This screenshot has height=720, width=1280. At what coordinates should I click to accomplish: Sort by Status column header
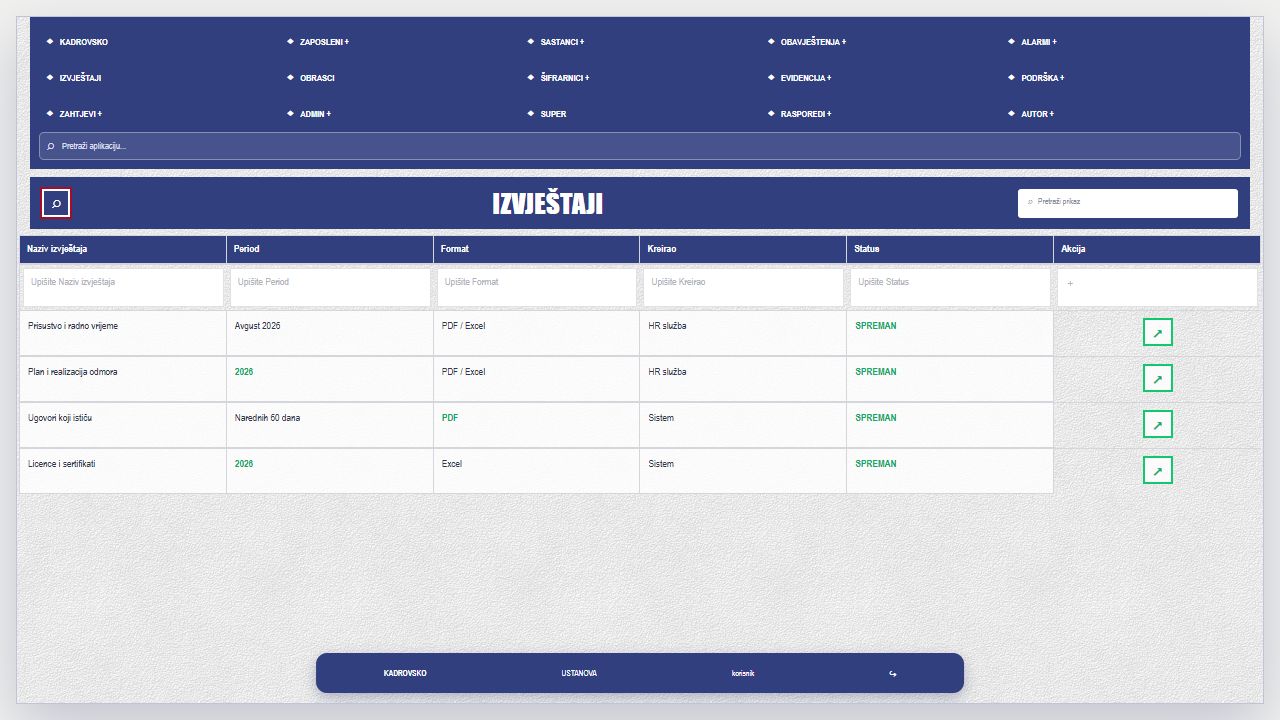950,249
